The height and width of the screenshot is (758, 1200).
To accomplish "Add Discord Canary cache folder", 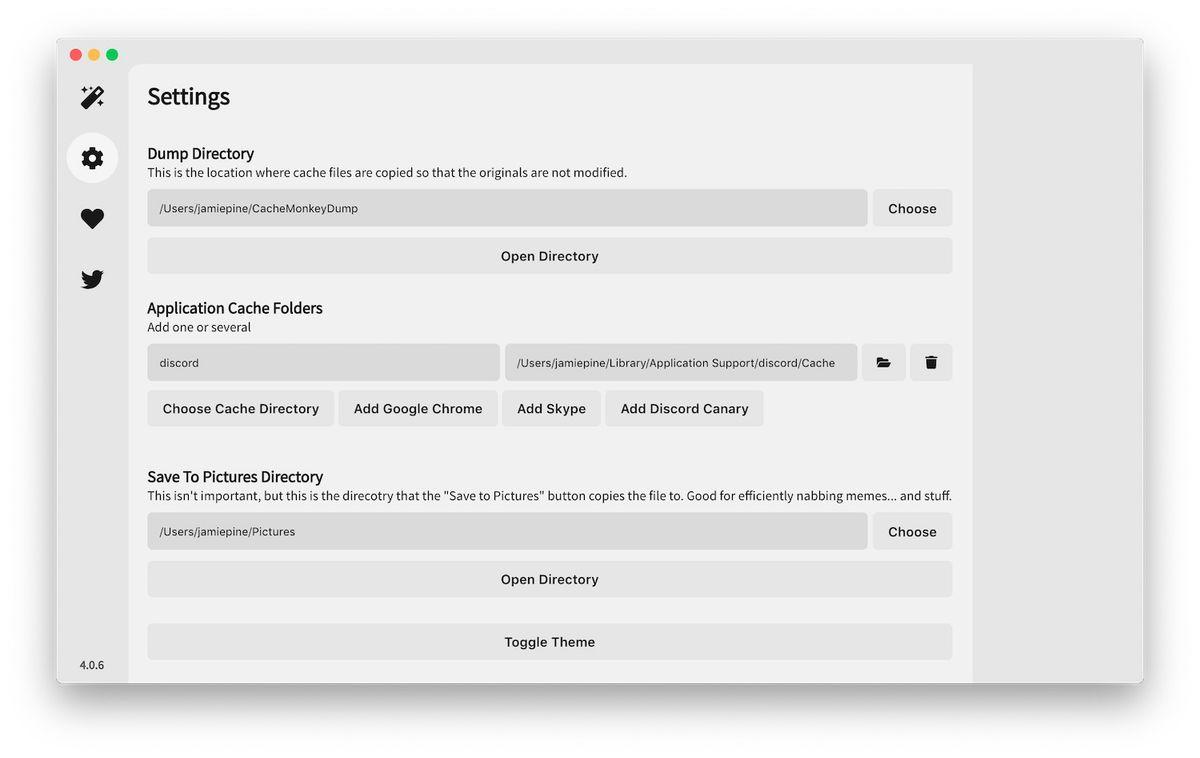I will pos(684,408).
